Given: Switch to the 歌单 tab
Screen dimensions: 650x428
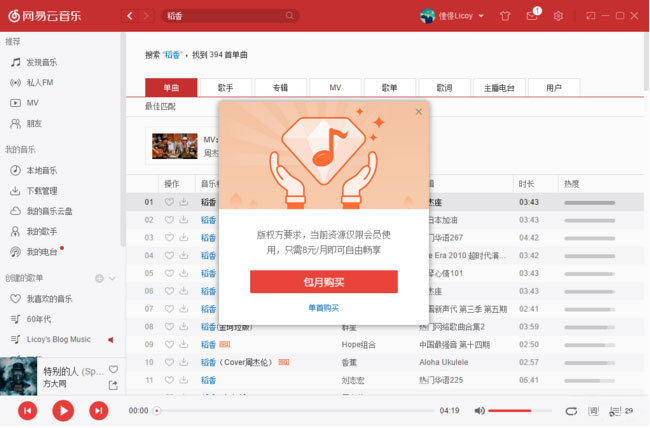Looking at the screenshot, I should tap(390, 88).
